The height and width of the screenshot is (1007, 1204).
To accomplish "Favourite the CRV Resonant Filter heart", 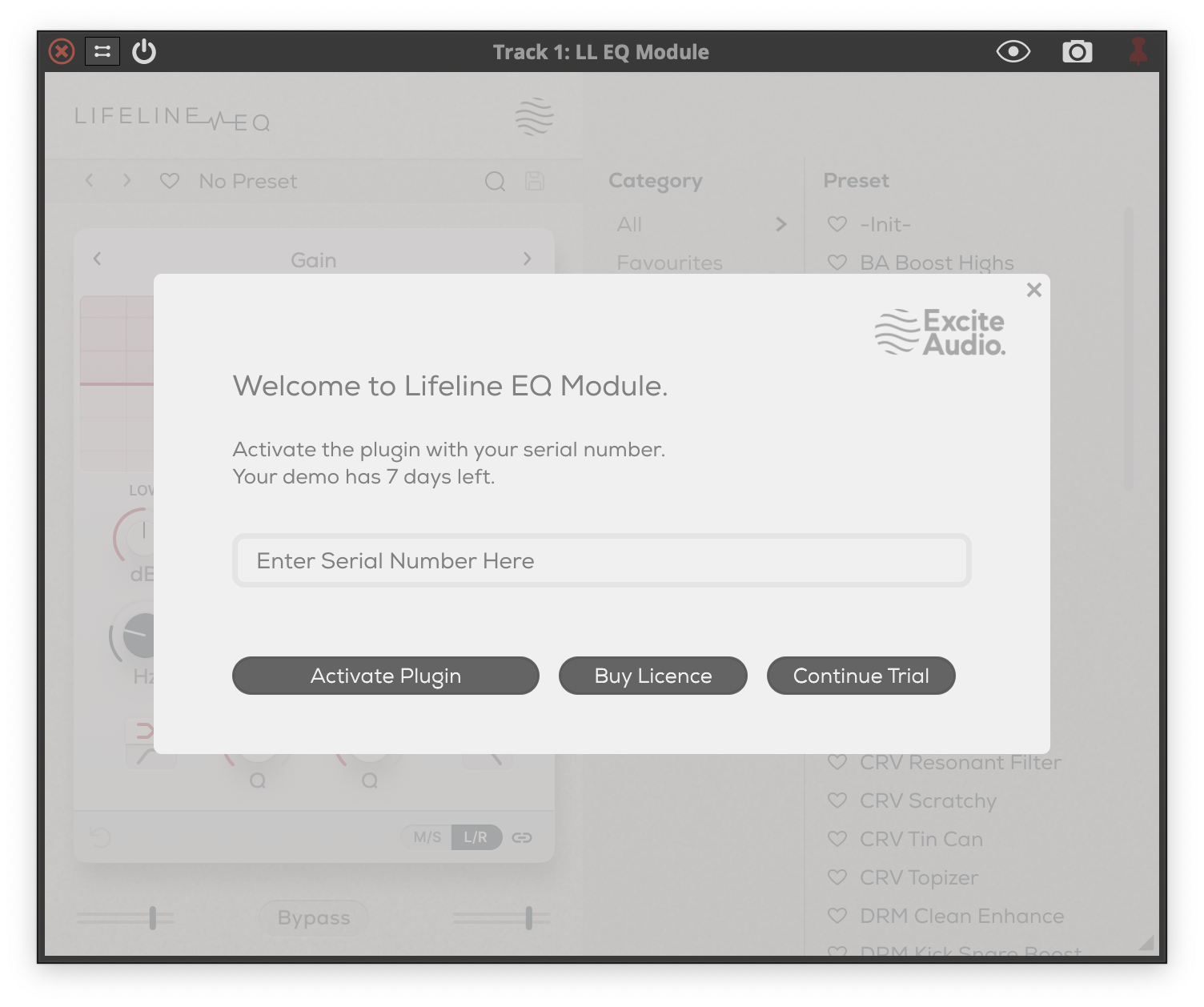I will pos(837,762).
